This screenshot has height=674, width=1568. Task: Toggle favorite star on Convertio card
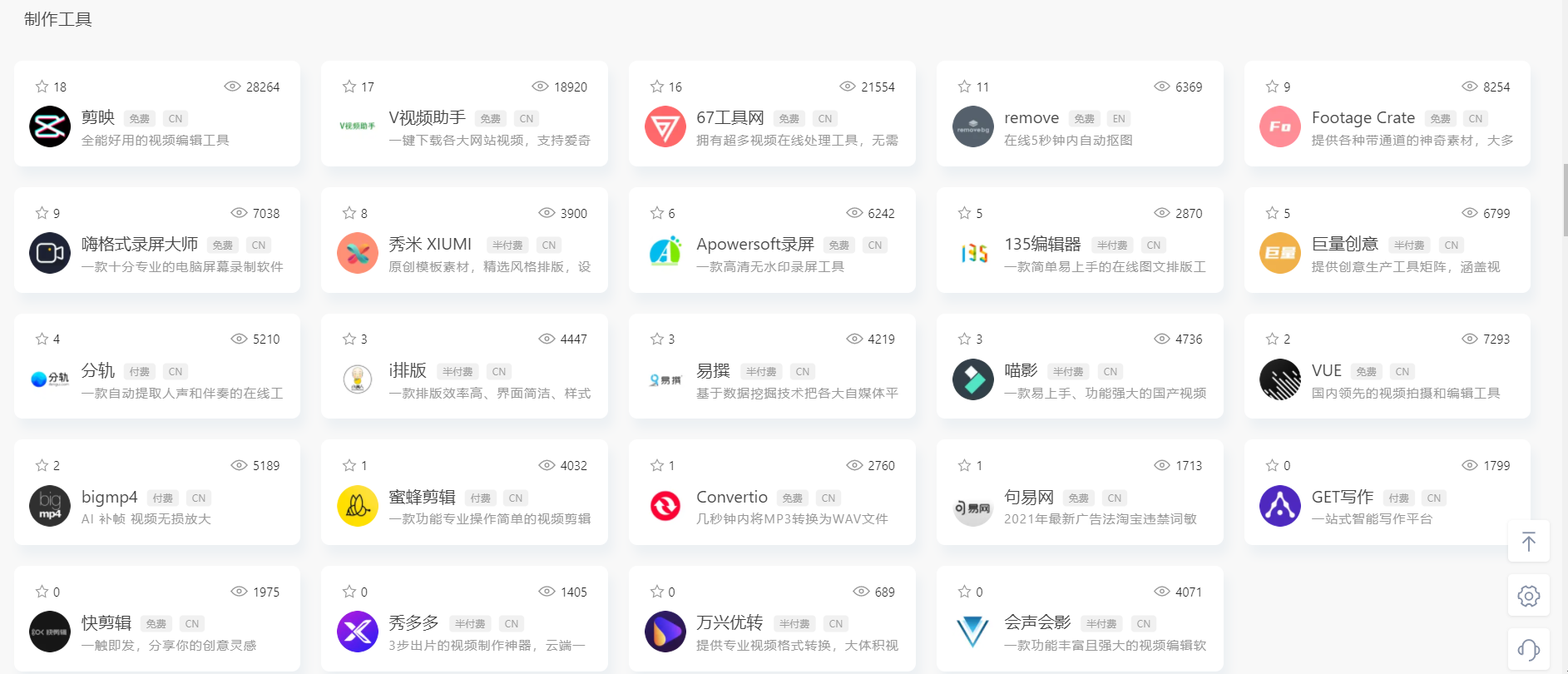point(657,465)
